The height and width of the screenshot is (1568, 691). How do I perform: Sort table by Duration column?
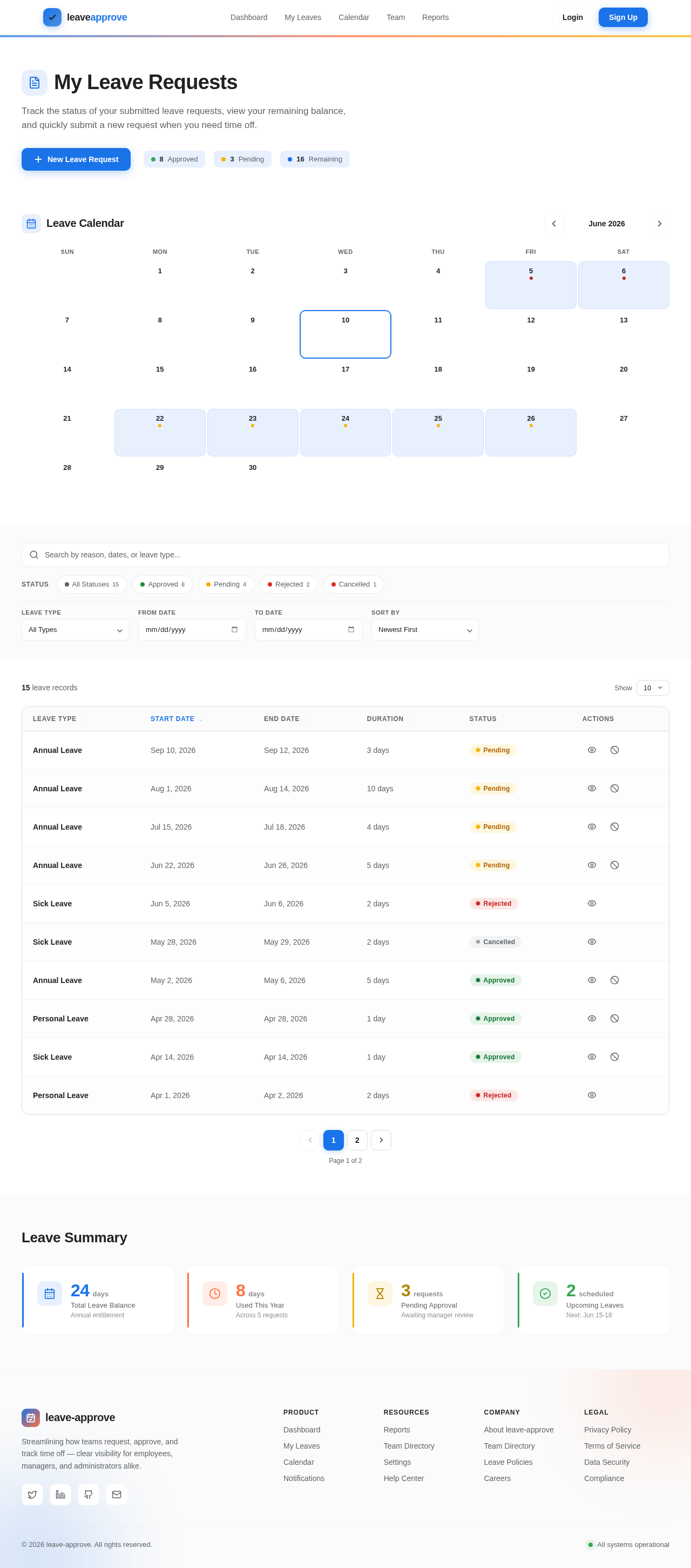coord(389,719)
